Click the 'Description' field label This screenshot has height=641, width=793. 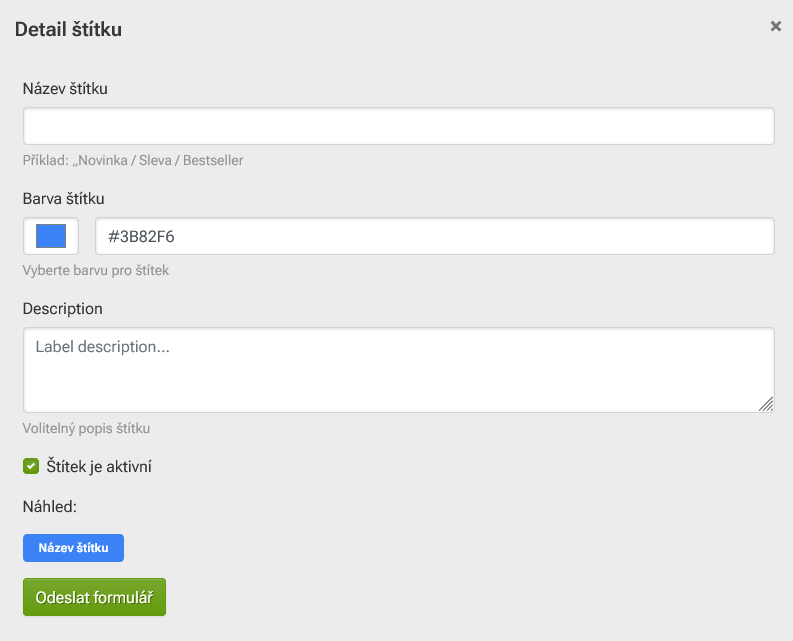pyautogui.click(x=62, y=308)
